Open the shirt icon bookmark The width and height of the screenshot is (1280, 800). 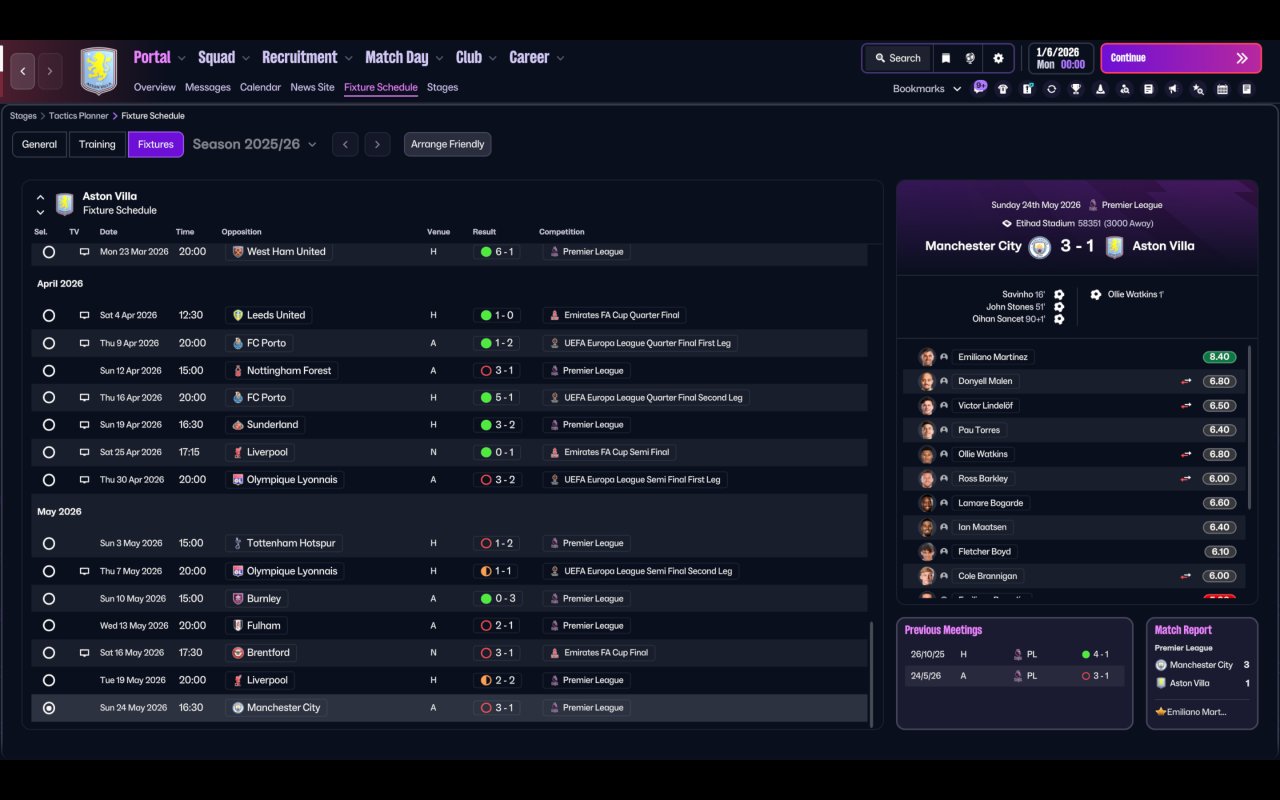1003,89
